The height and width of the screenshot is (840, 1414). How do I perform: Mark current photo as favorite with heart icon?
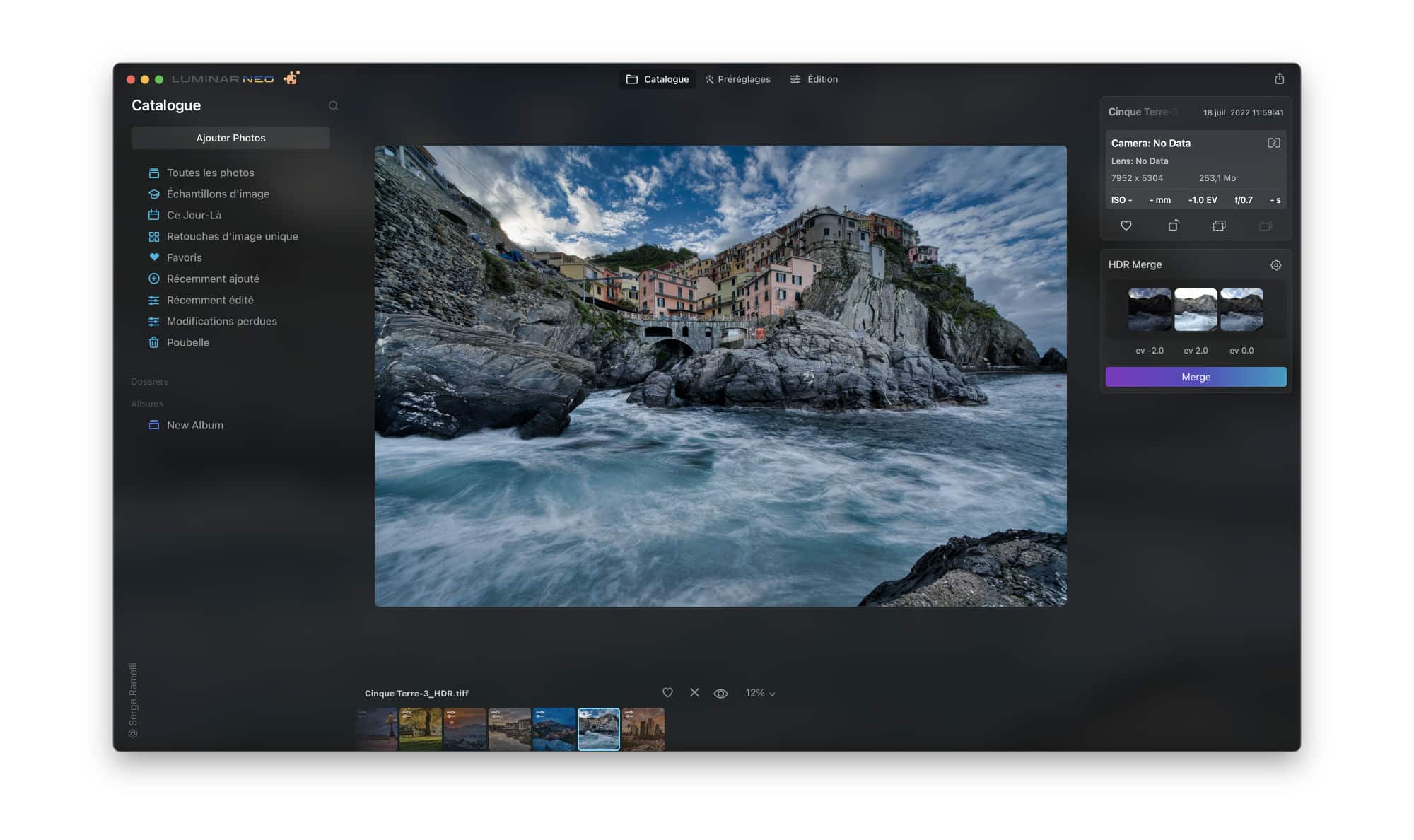click(x=667, y=693)
